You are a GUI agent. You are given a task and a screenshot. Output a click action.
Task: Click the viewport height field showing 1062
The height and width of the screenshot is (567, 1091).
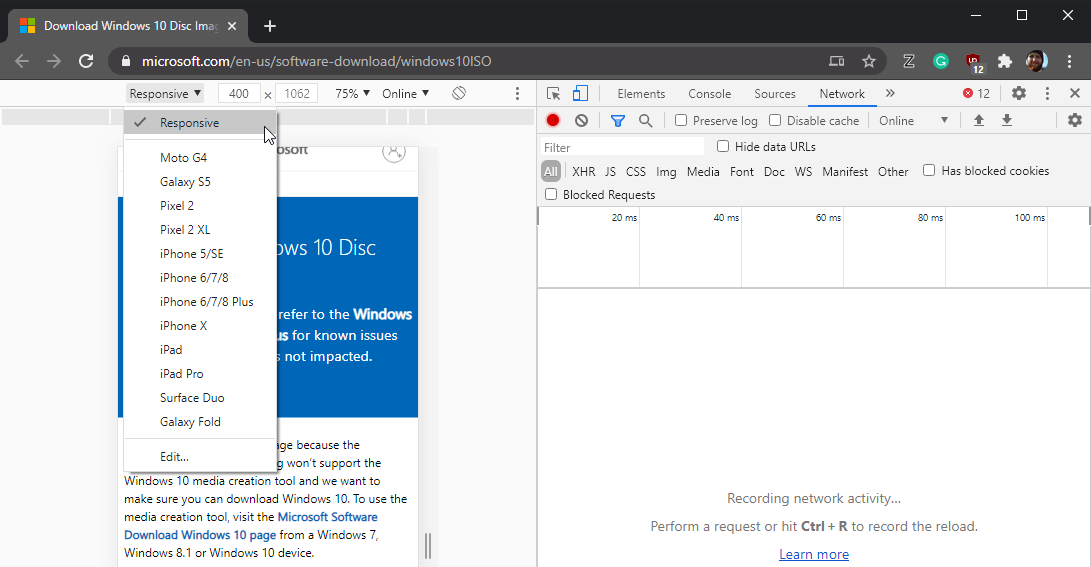point(297,93)
